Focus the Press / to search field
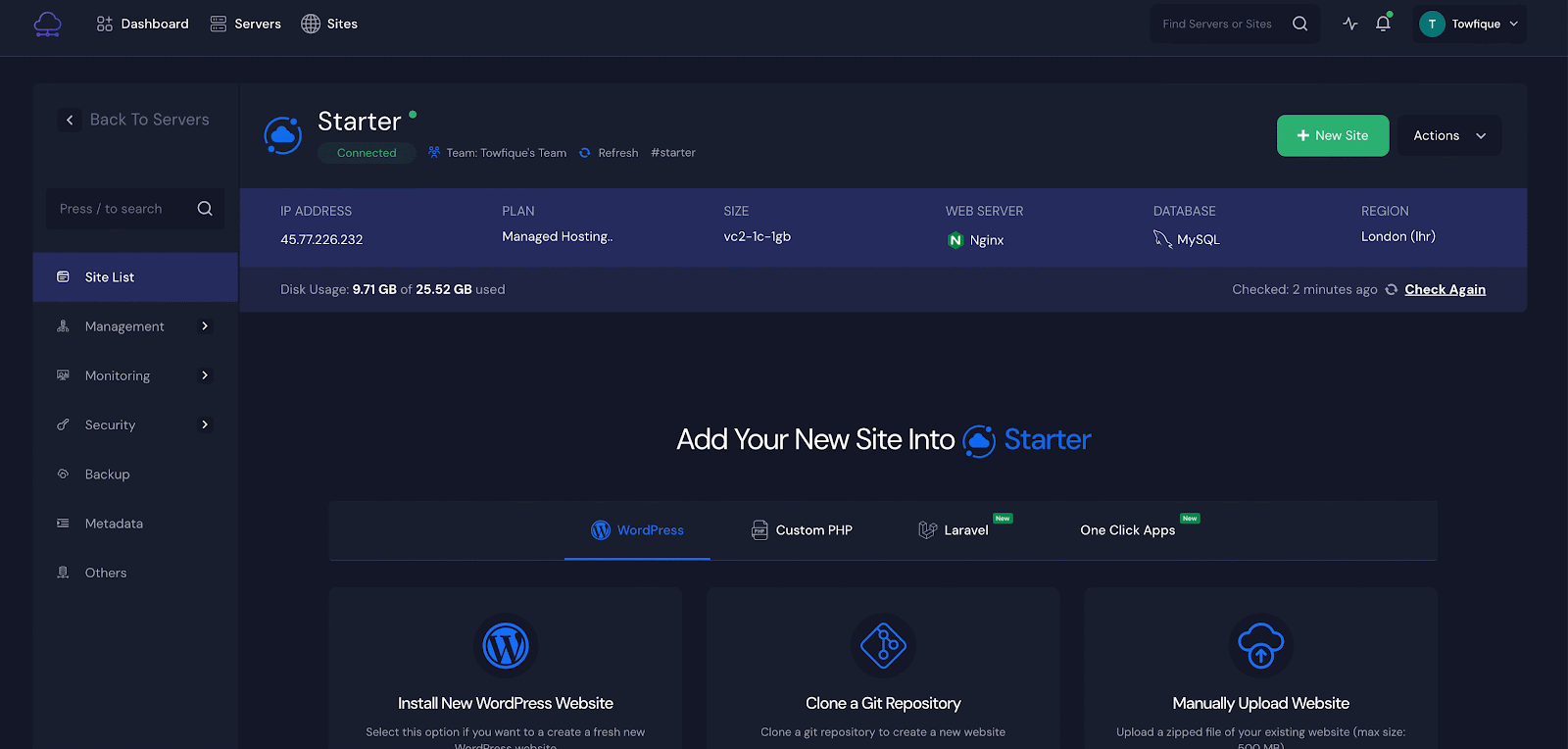1568x749 pixels. click(x=122, y=209)
